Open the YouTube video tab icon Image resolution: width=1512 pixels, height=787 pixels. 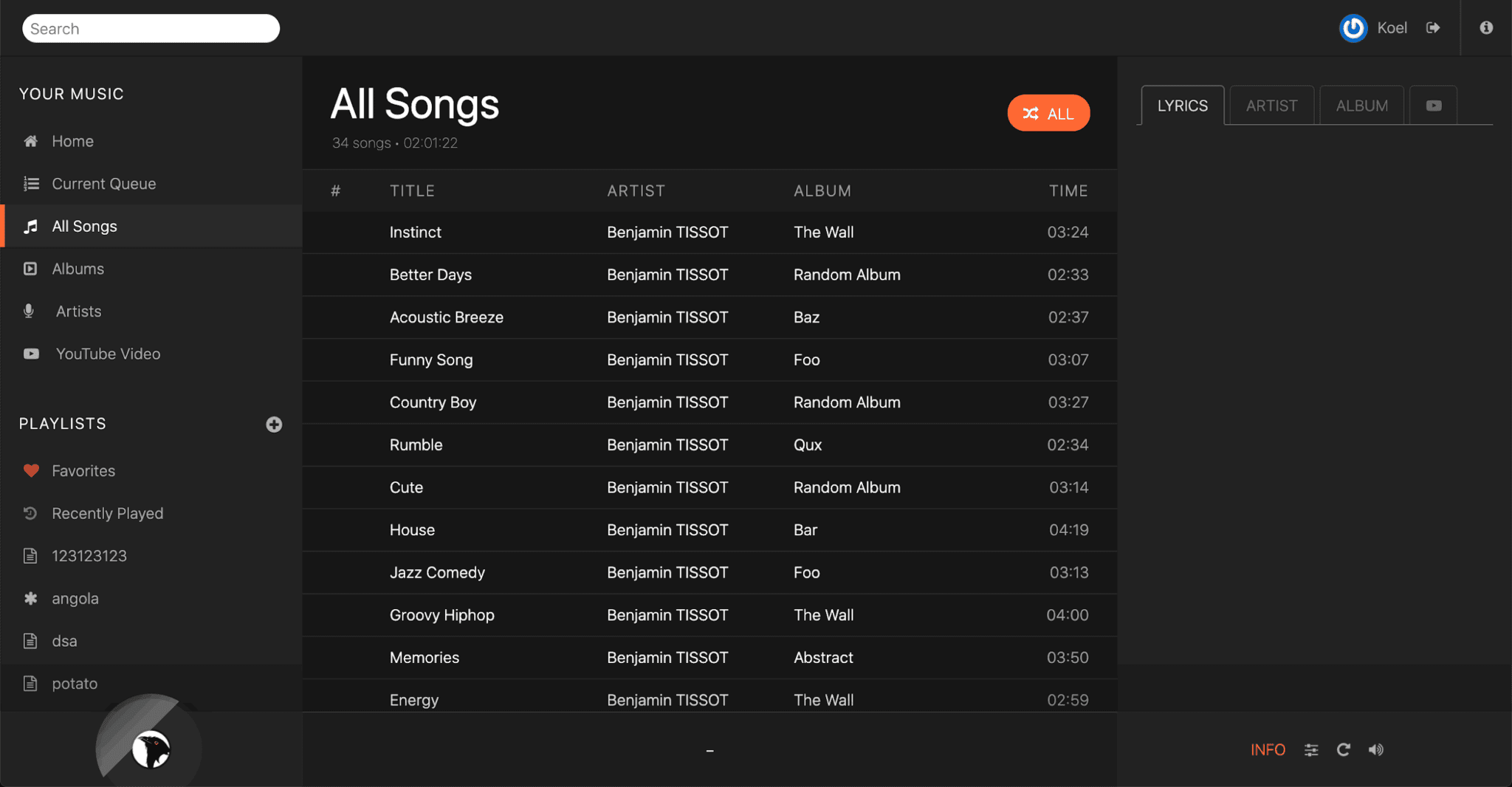tap(1433, 106)
